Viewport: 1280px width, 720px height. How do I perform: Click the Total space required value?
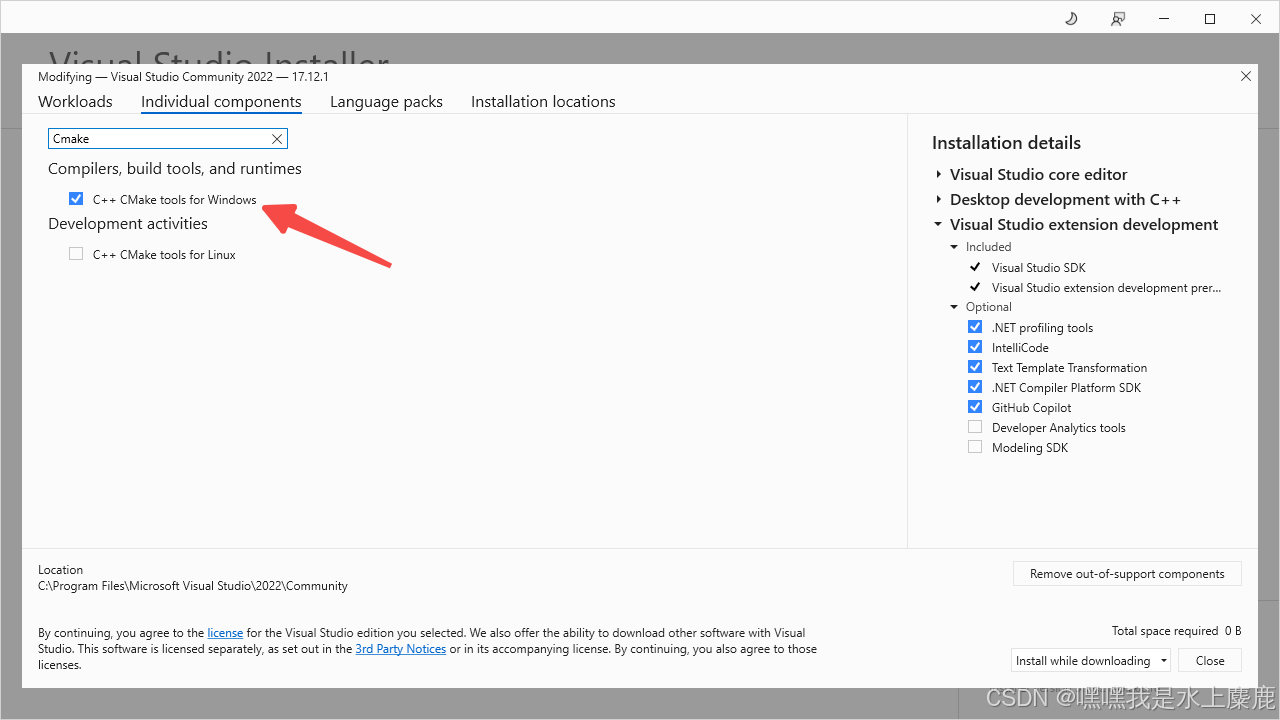click(x=1232, y=631)
